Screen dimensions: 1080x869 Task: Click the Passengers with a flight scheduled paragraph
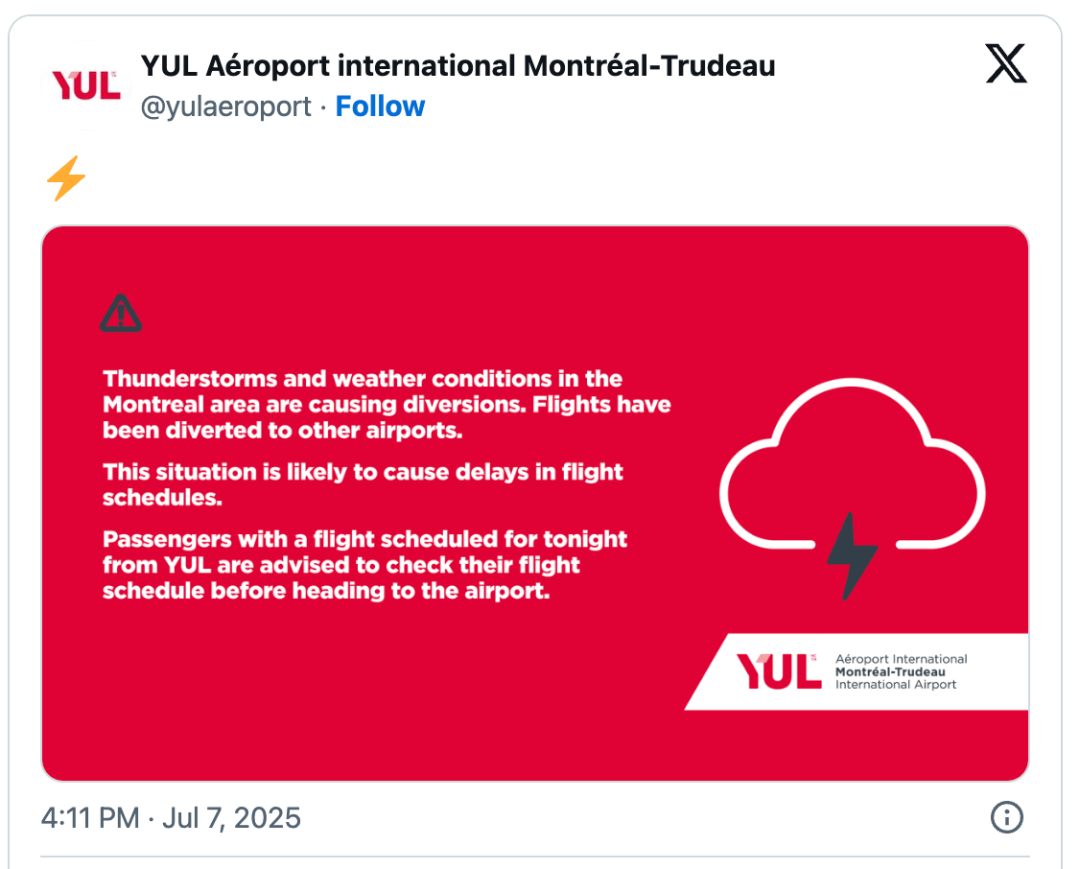click(364, 565)
